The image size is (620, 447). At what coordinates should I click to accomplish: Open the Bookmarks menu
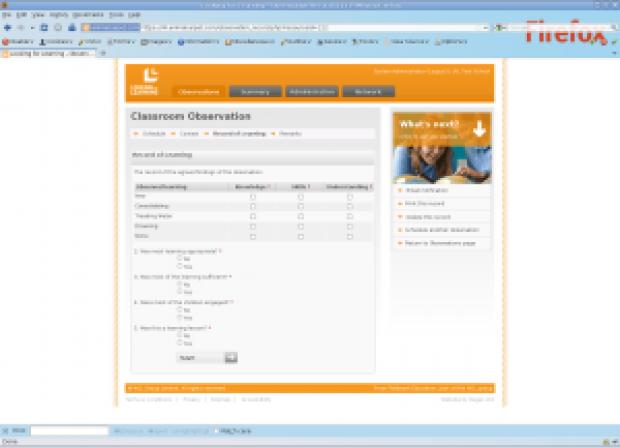pyautogui.click(x=88, y=15)
